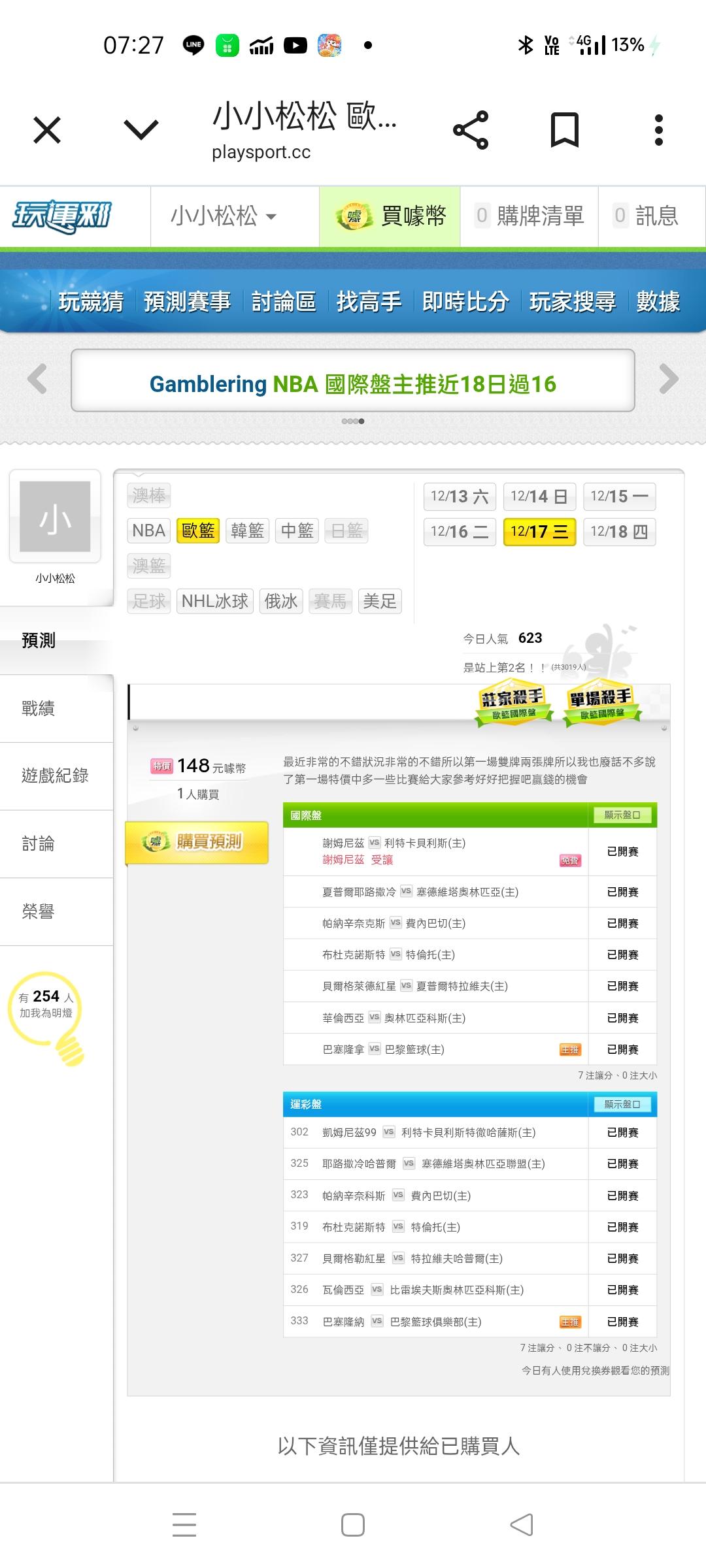Image resolution: width=706 pixels, height=1568 pixels.
Task: Select 貝爾格萊德紅星 match row
Action: tap(469, 986)
